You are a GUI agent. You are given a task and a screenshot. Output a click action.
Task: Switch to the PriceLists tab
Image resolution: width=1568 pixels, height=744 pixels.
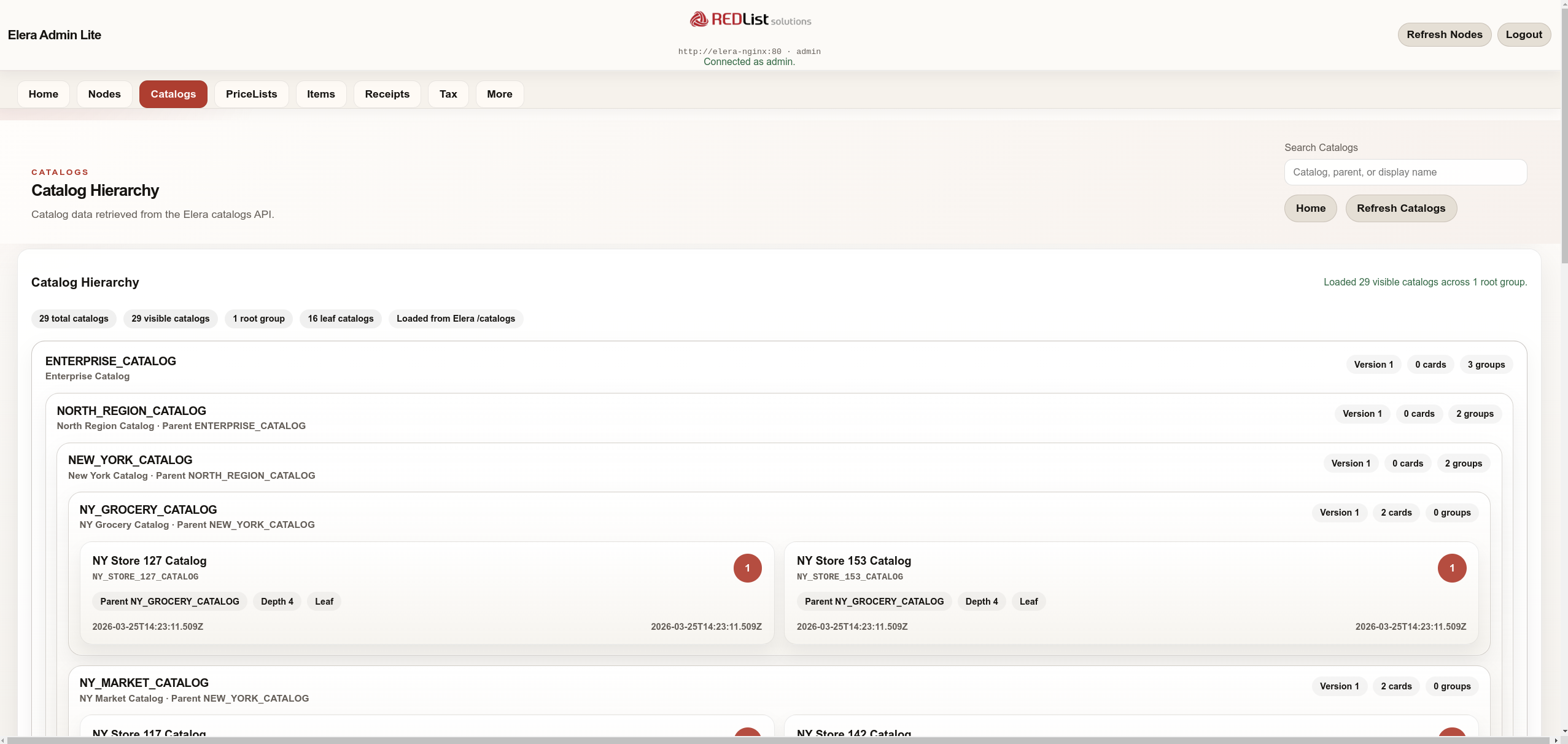[x=251, y=94]
